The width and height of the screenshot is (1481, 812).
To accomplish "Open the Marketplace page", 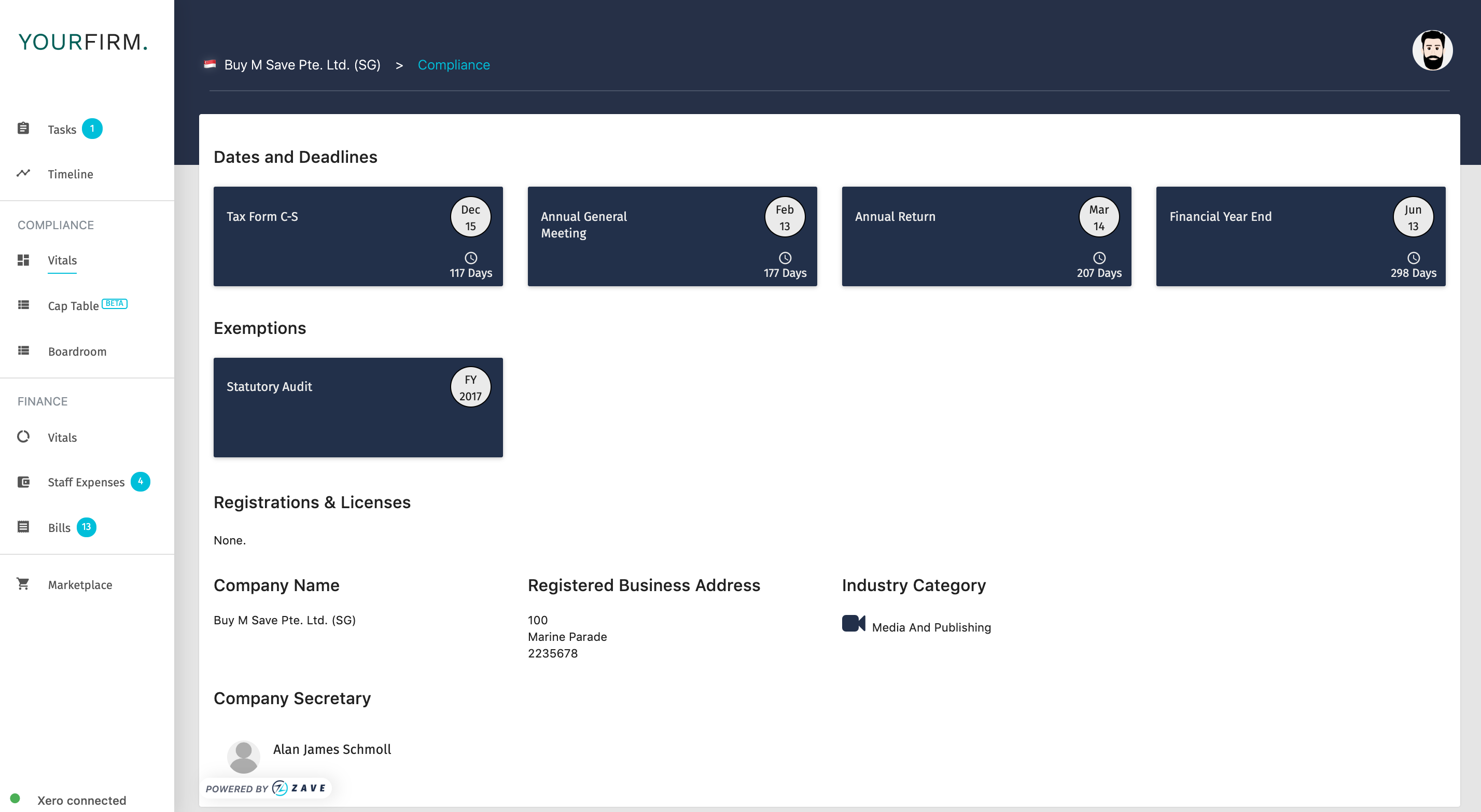I will pos(80,585).
